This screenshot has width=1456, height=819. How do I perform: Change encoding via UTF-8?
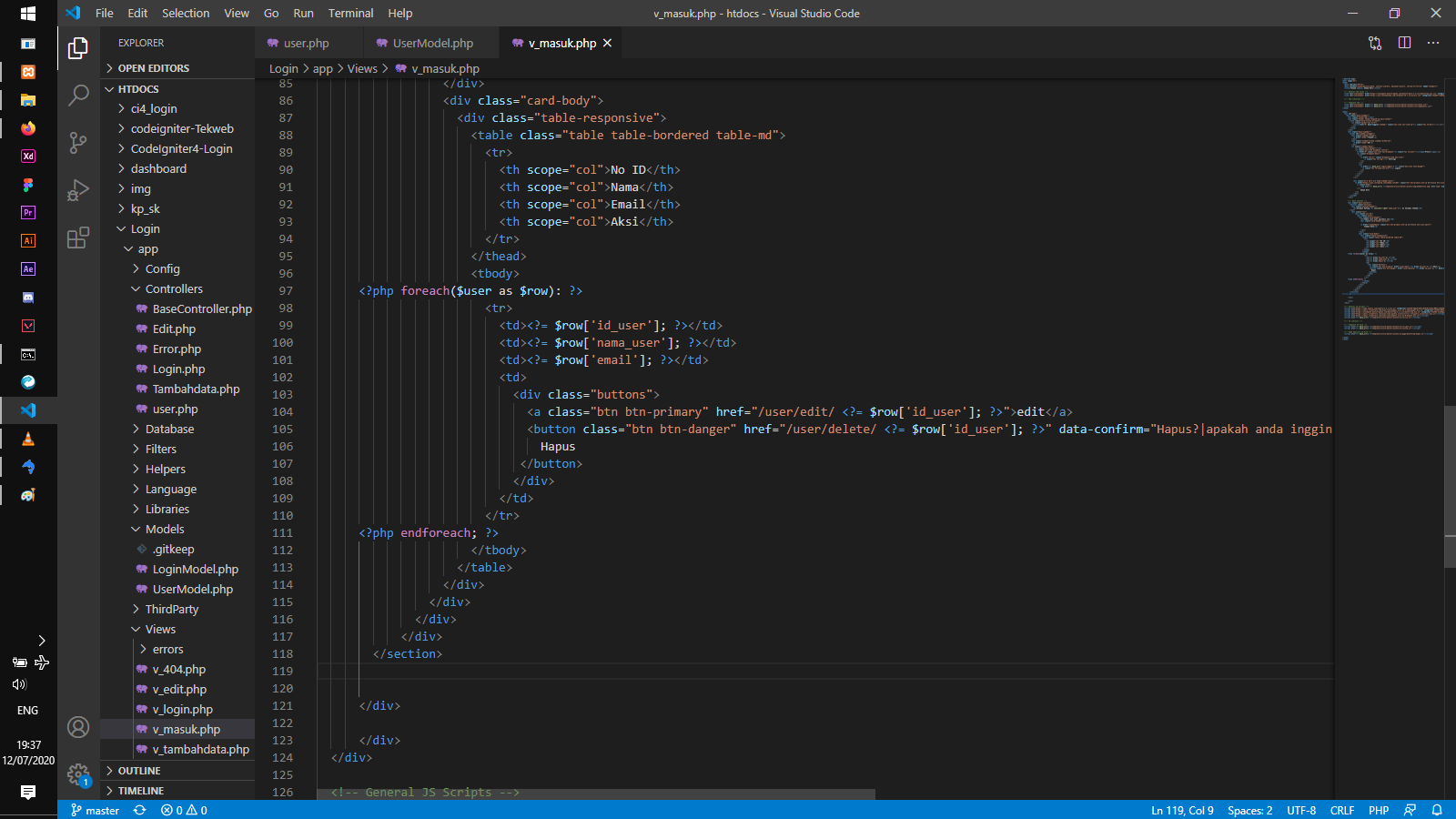[1301, 810]
